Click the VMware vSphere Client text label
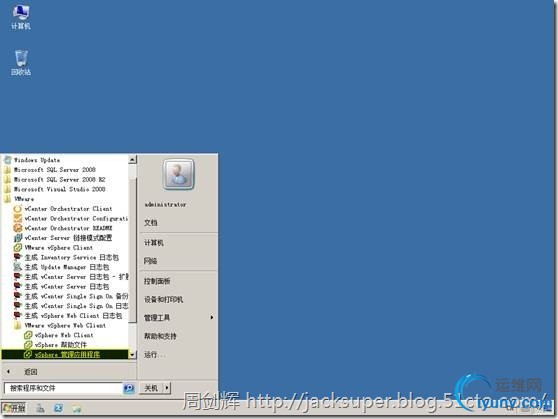Image resolution: width=558 pixels, height=419 pixels. tap(59, 247)
